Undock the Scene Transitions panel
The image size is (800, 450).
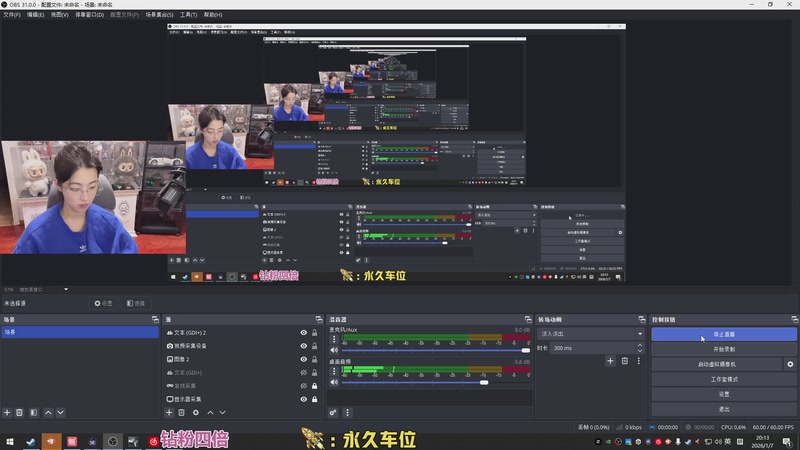642,319
